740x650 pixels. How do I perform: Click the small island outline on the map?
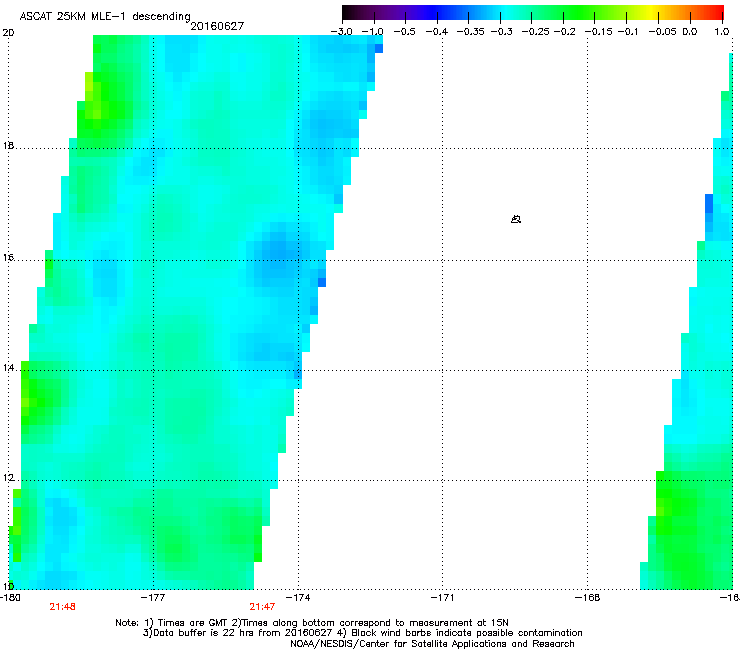[x=516, y=219]
